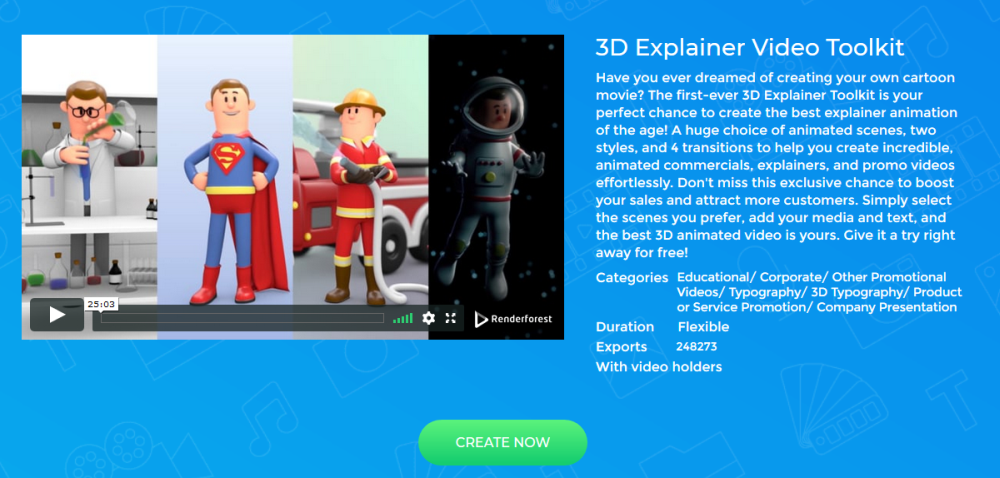The height and width of the screenshot is (478, 1000).
Task: Click the Flexible duration value
Action: (x=703, y=327)
